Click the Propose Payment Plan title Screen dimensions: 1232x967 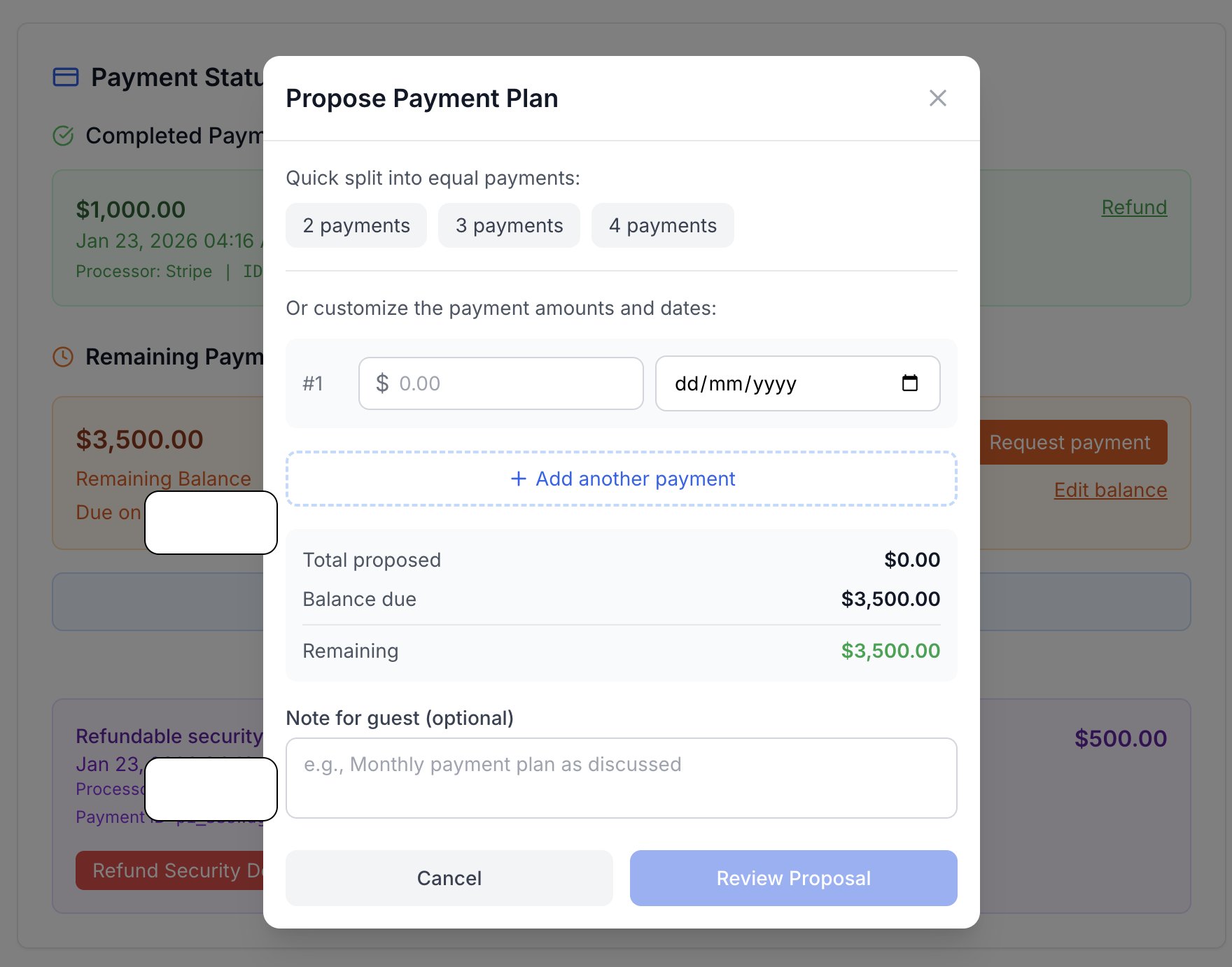tap(421, 98)
